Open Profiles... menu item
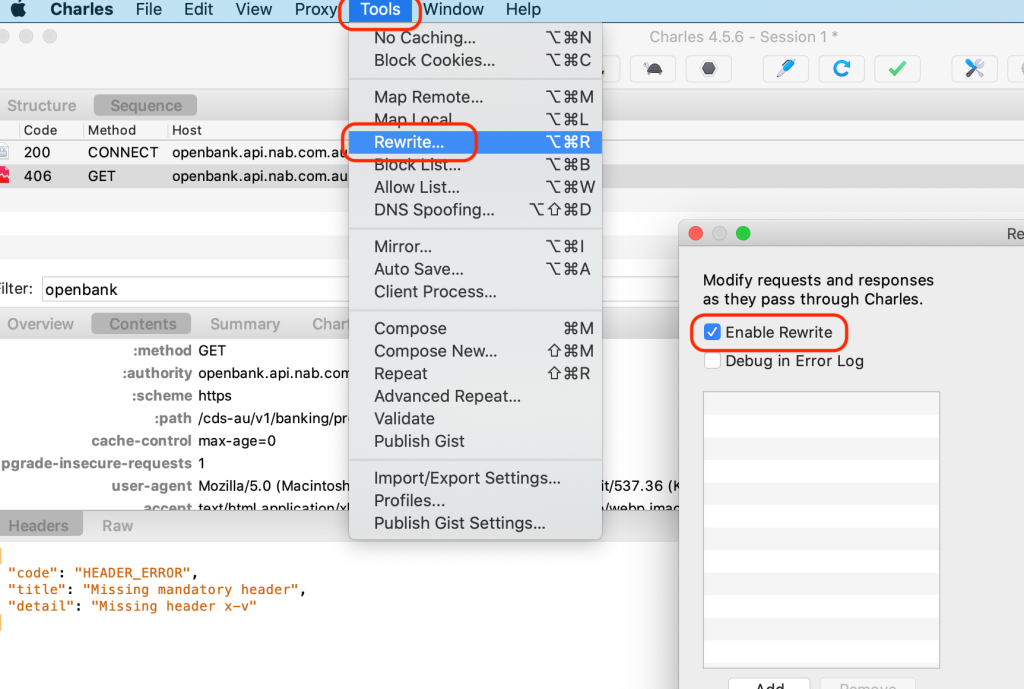1024x689 pixels. coord(475,501)
